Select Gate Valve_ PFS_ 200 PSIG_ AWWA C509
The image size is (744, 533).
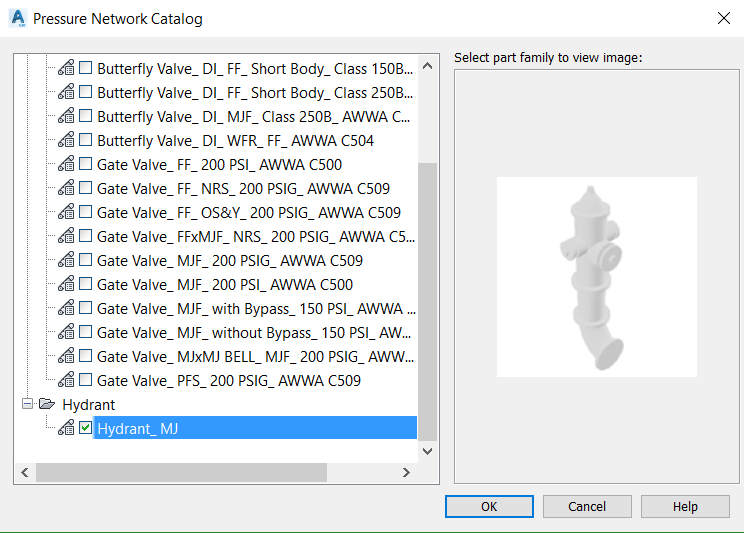pos(229,381)
